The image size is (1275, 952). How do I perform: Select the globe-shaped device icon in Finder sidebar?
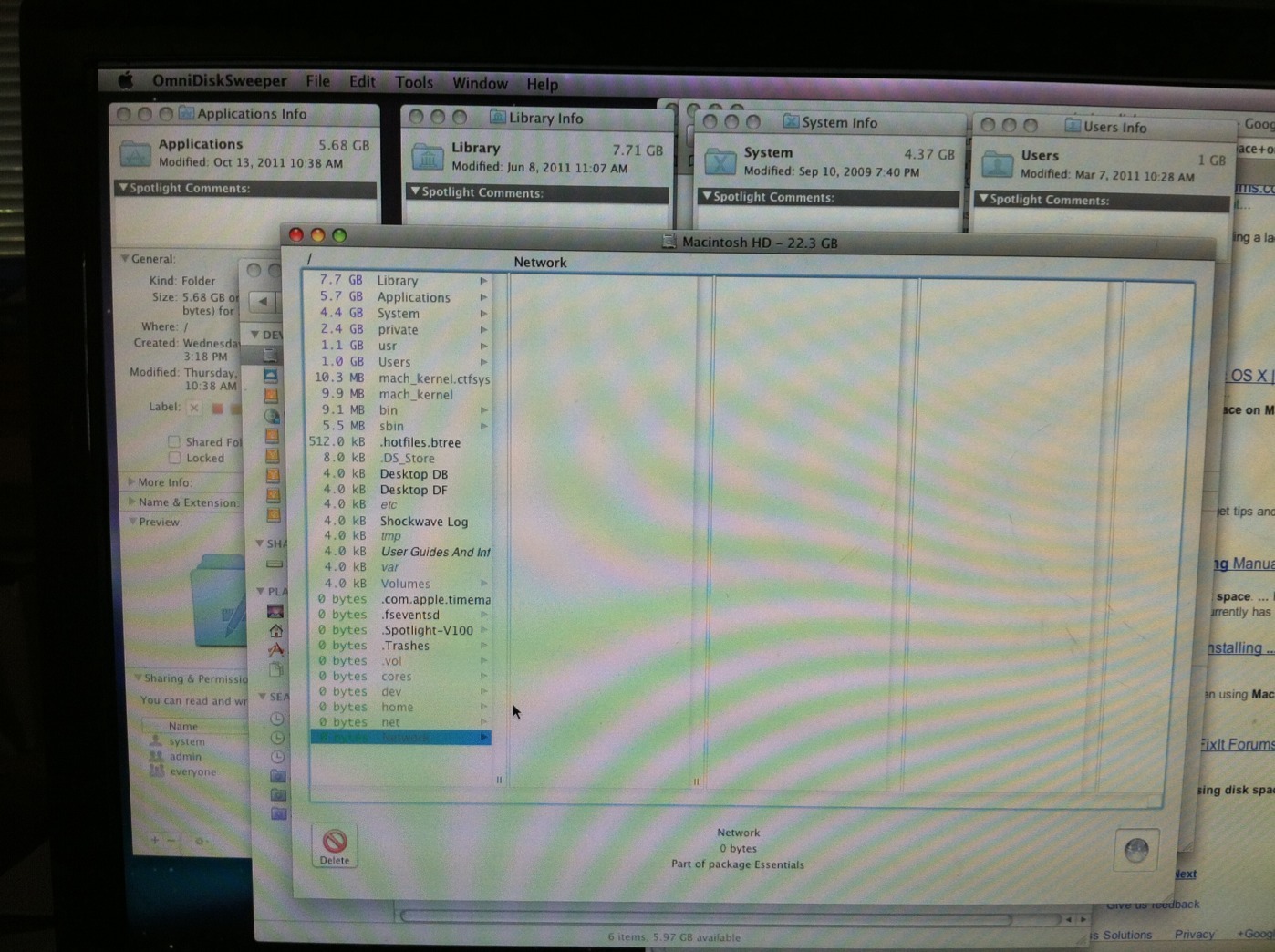[272, 415]
